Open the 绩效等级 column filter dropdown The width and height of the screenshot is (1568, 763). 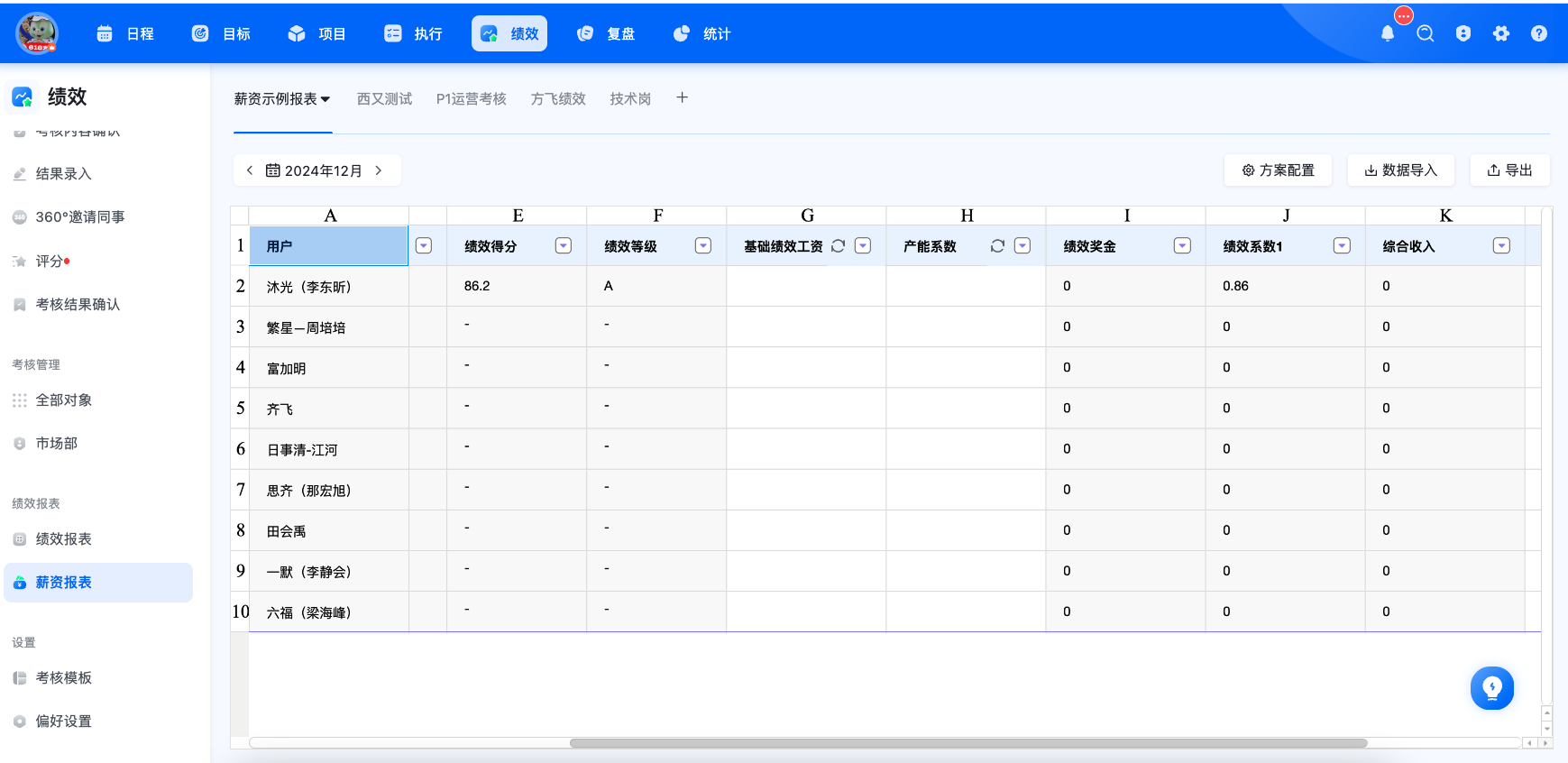(x=703, y=246)
